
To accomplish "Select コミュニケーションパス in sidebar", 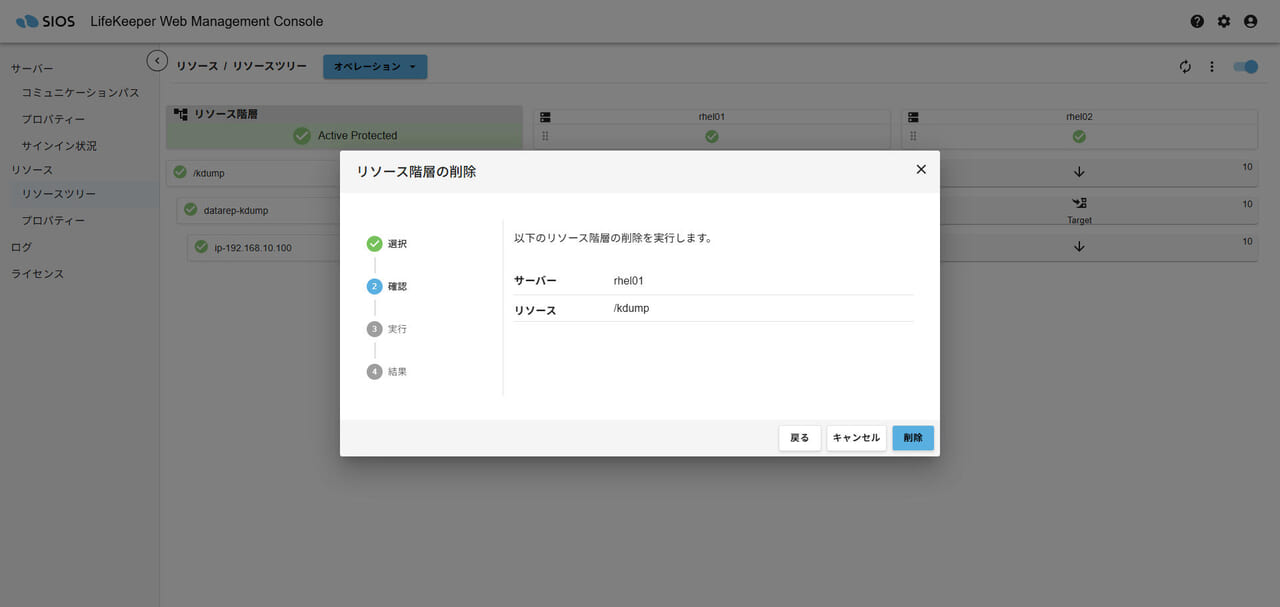I will (80, 93).
